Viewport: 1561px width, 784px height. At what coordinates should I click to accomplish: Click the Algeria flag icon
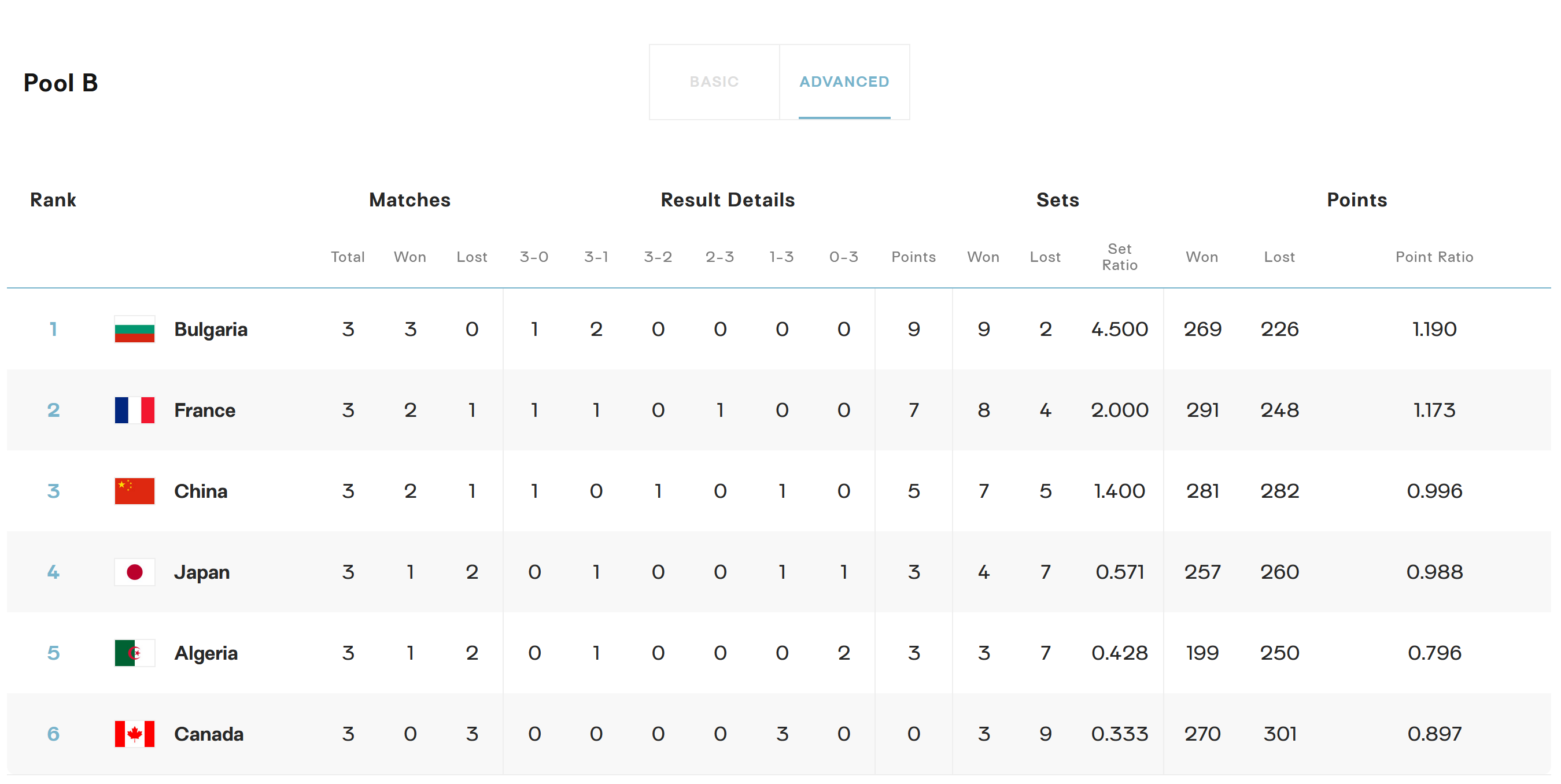click(x=135, y=653)
